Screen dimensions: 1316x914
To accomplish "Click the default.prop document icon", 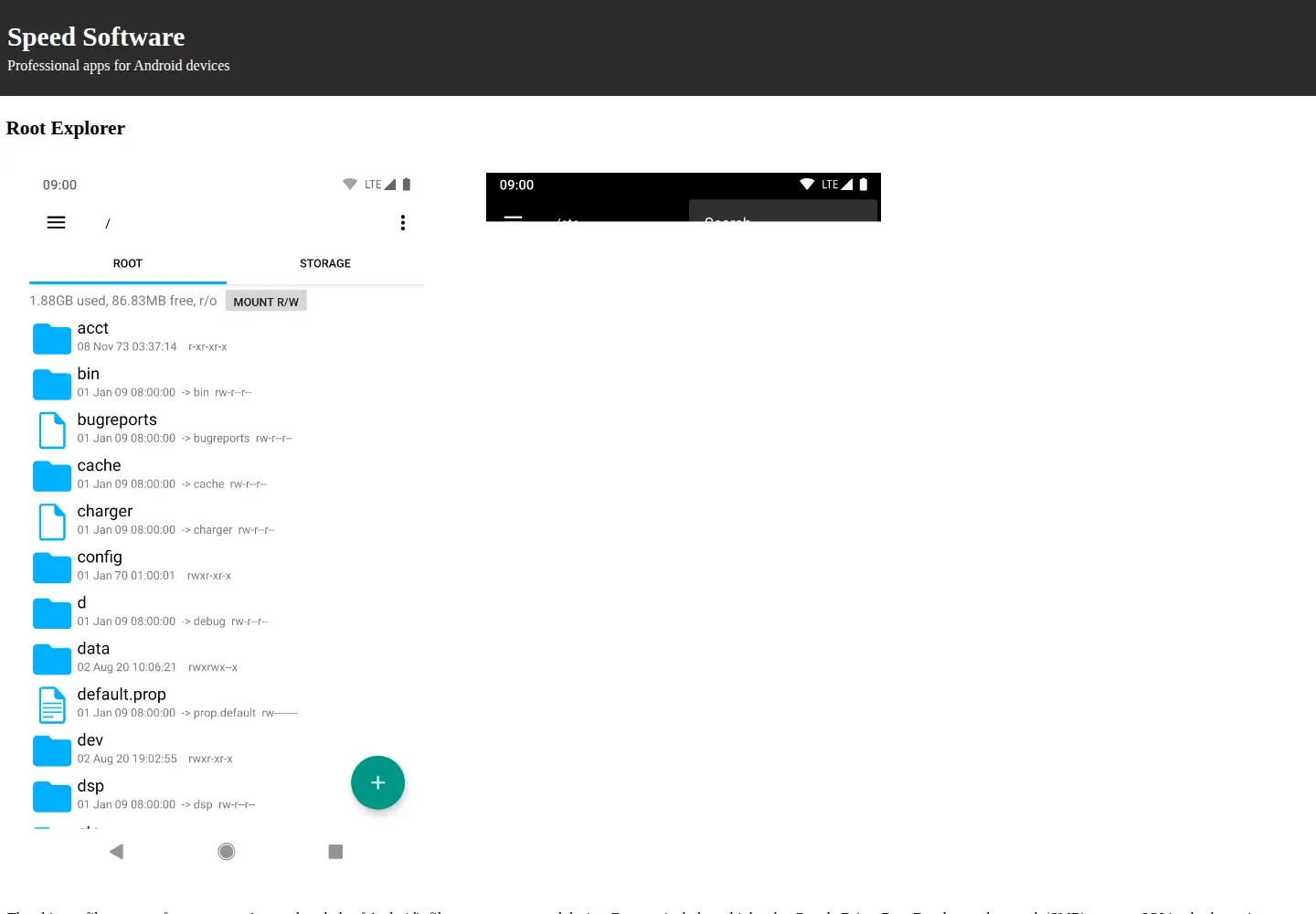I will [52, 705].
